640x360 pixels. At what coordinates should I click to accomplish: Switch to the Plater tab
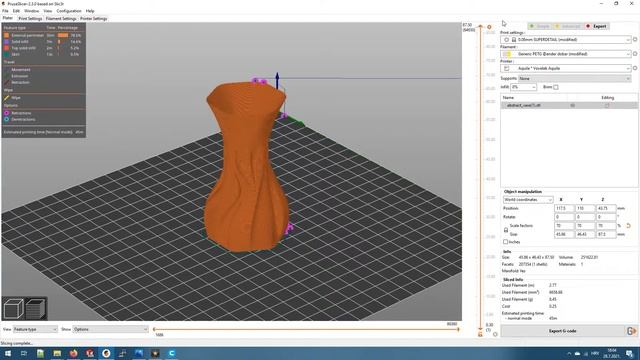8,18
